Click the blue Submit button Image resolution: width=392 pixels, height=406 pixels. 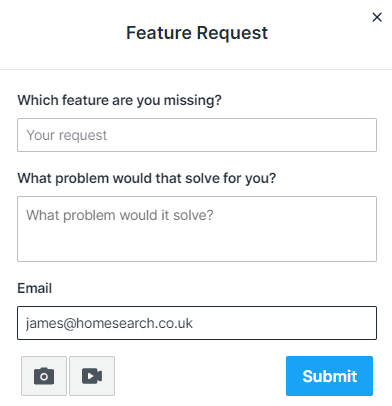[x=329, y=376]
